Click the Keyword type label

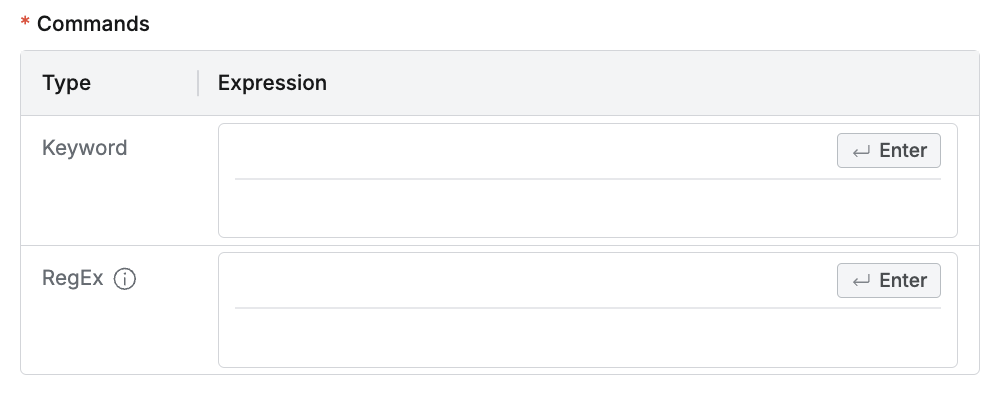click(x=85, y=148)
